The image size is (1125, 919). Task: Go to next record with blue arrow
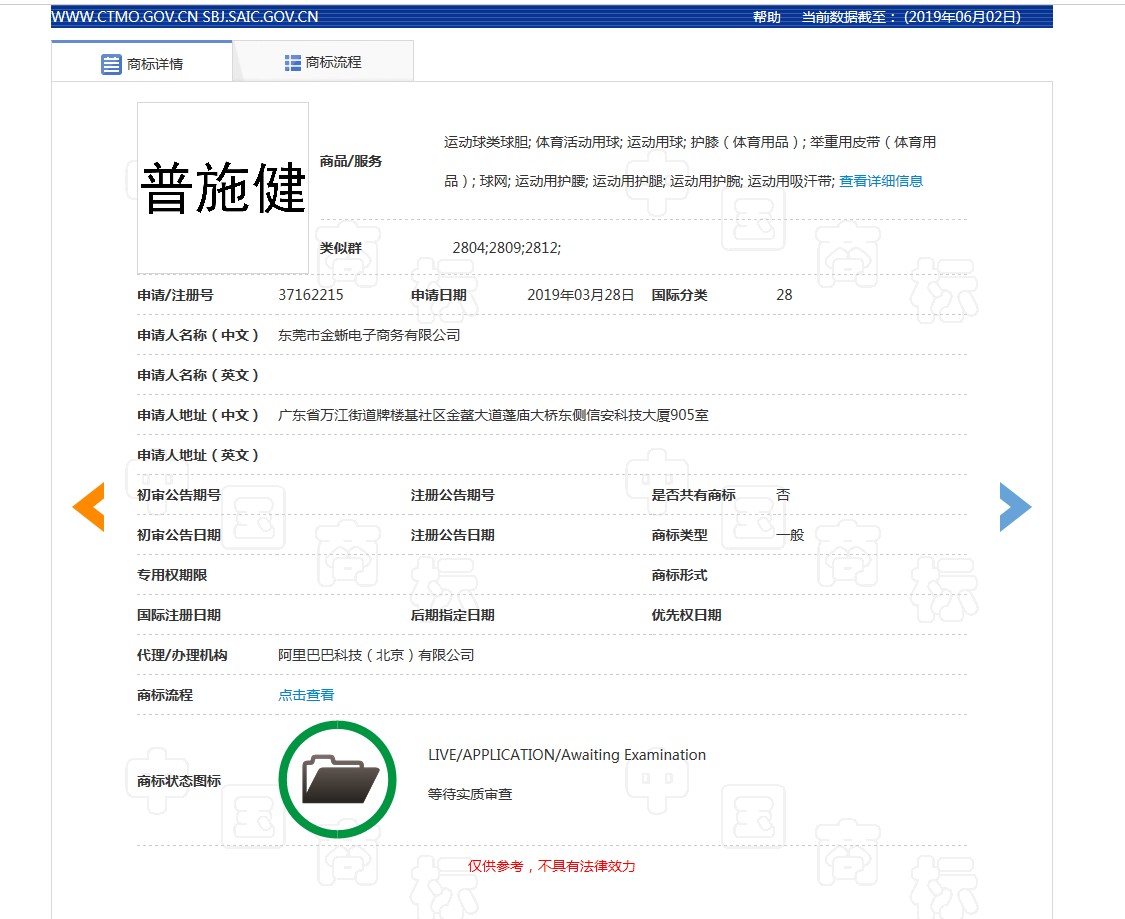[x=1014, y=507]
